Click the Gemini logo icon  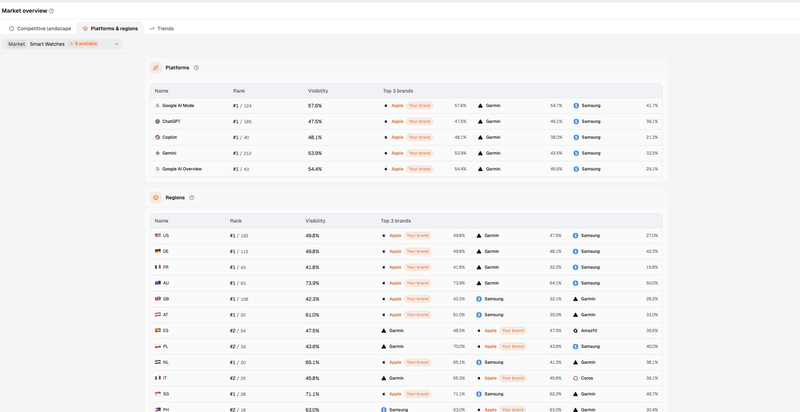coord(158,153)
